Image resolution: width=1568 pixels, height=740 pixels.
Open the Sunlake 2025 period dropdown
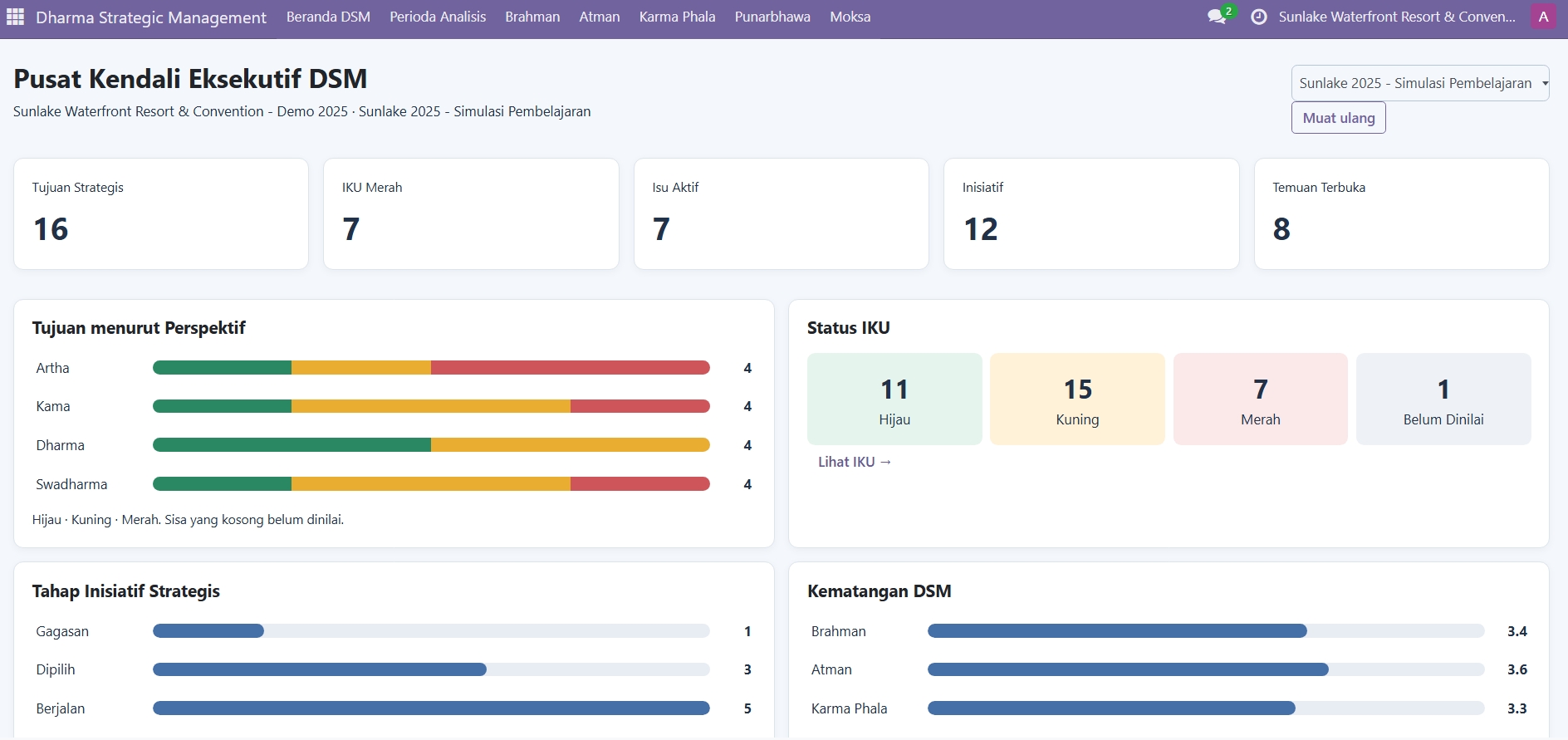tap(1420, 83)
